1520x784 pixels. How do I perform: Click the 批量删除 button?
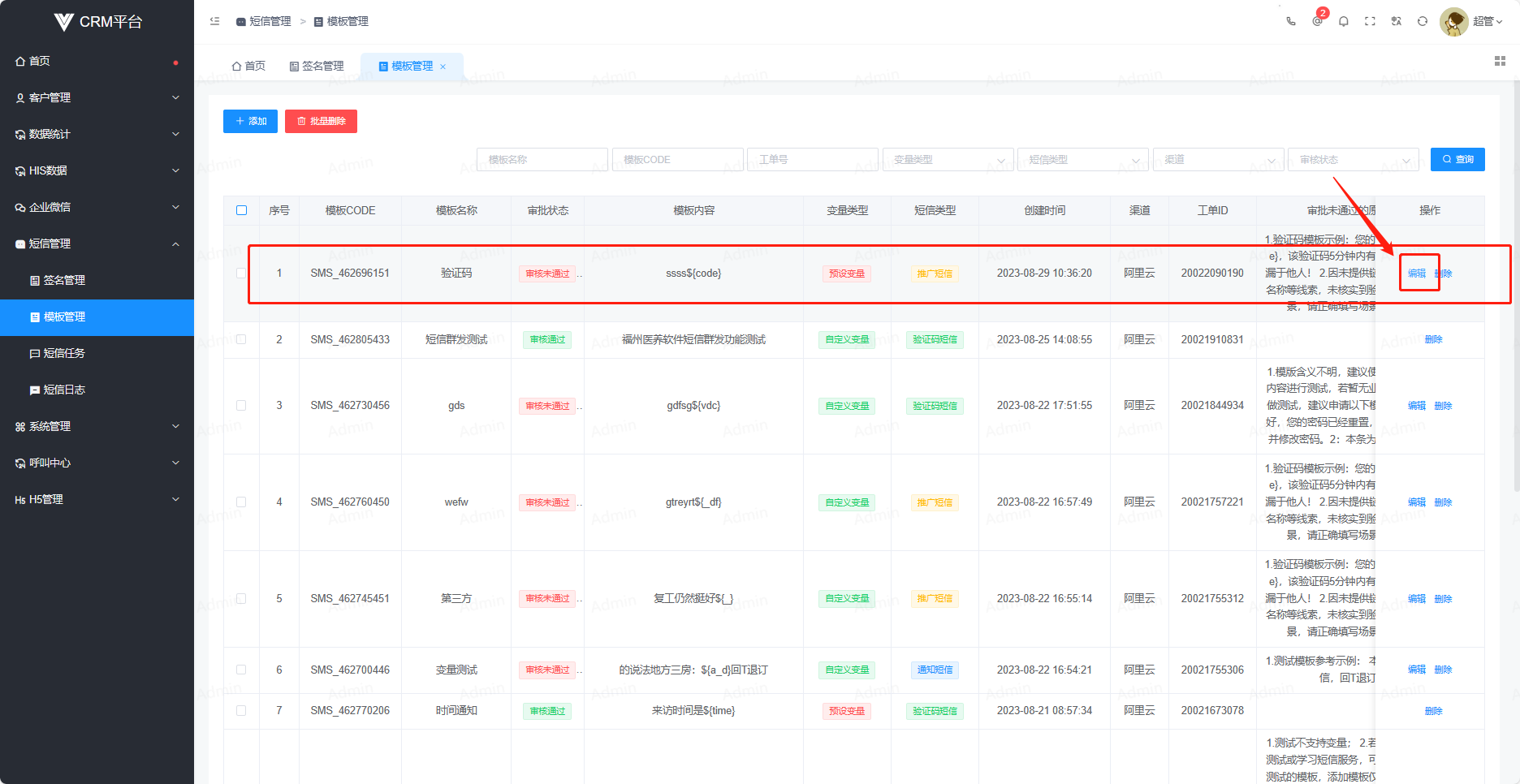point(321,121)
